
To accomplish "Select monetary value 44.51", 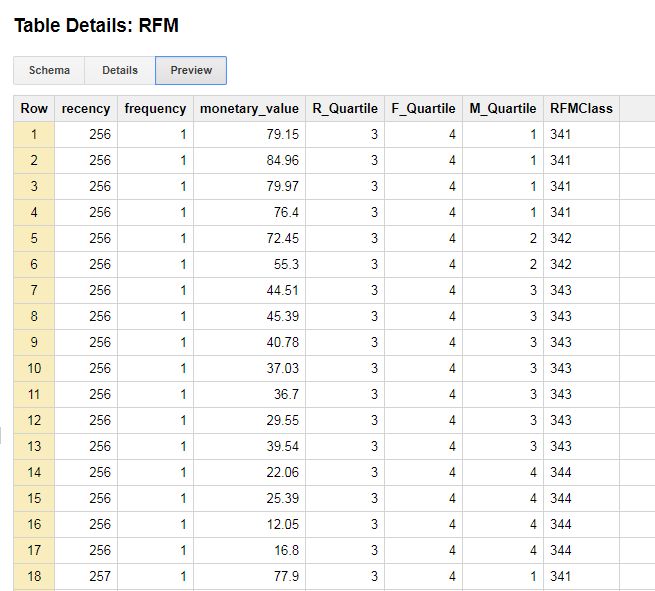I will pos(282,290).
